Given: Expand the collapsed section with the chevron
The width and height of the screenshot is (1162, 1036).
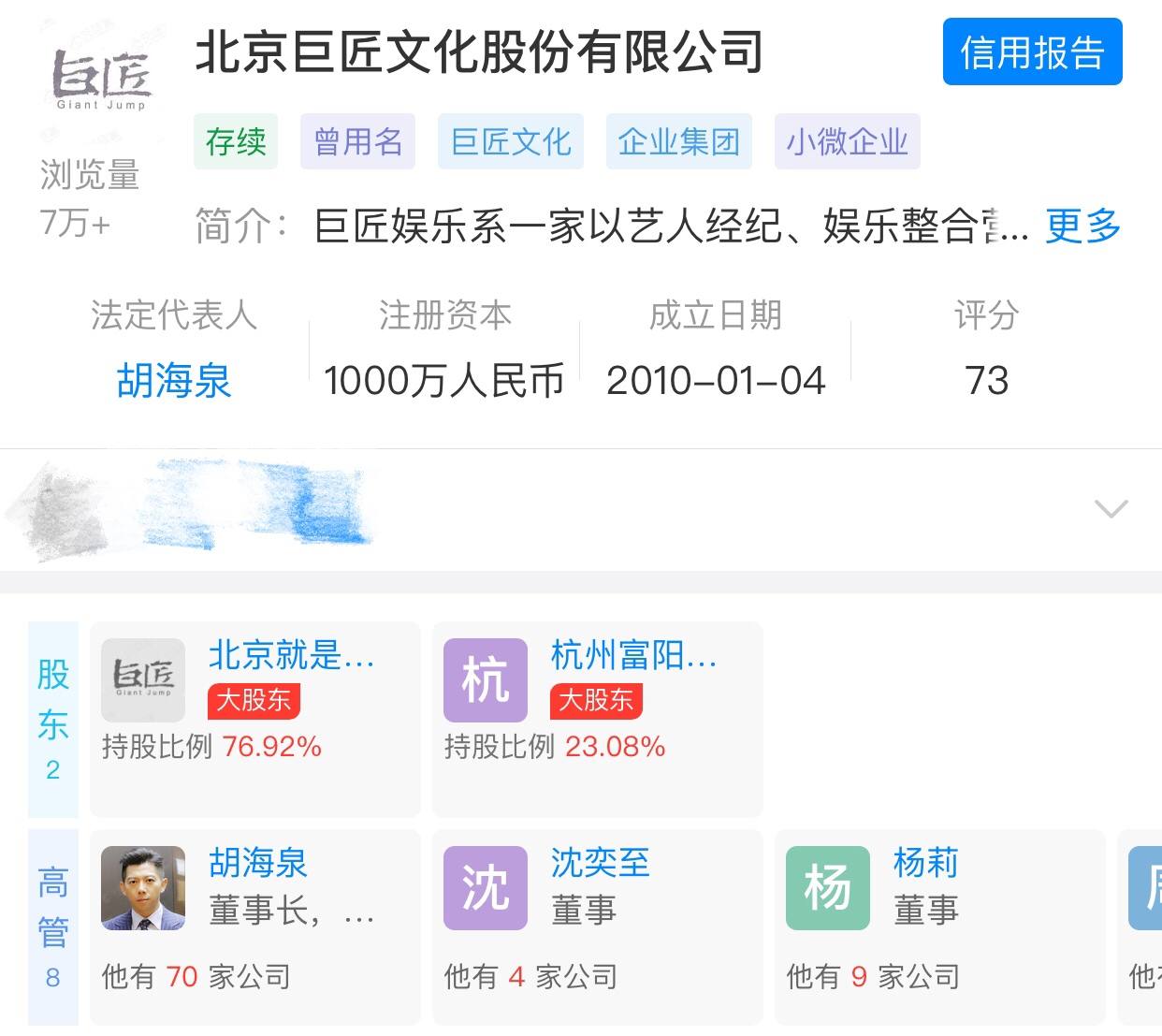Looking at the screenshot, I should click(1110, 508).
